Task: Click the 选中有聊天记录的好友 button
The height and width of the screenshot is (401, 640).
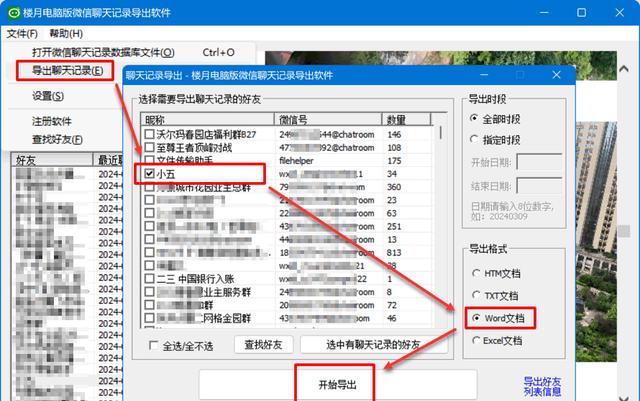Action: point(374,345)
